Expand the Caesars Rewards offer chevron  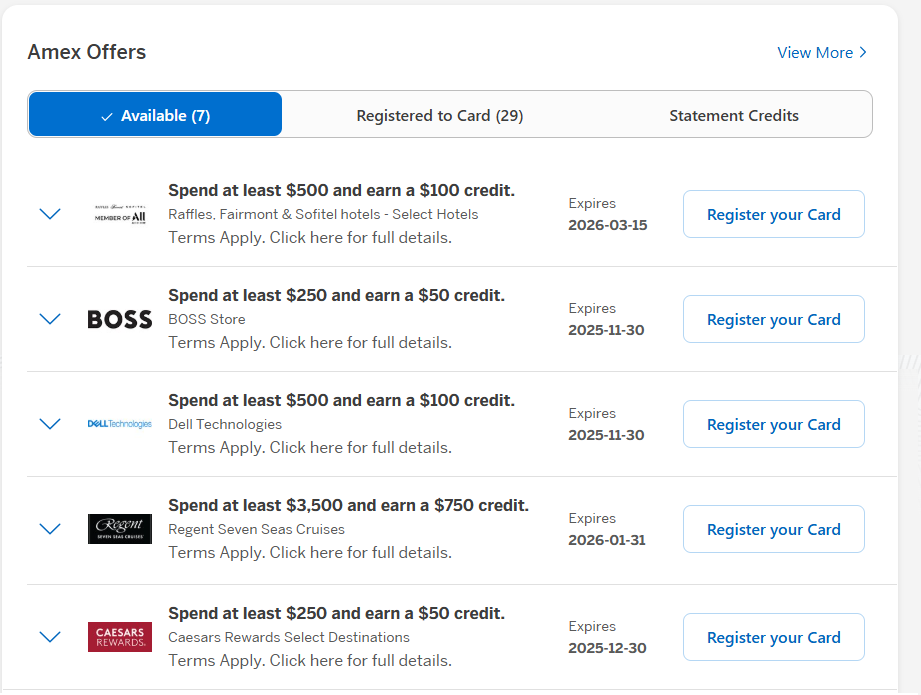[50, 637]
